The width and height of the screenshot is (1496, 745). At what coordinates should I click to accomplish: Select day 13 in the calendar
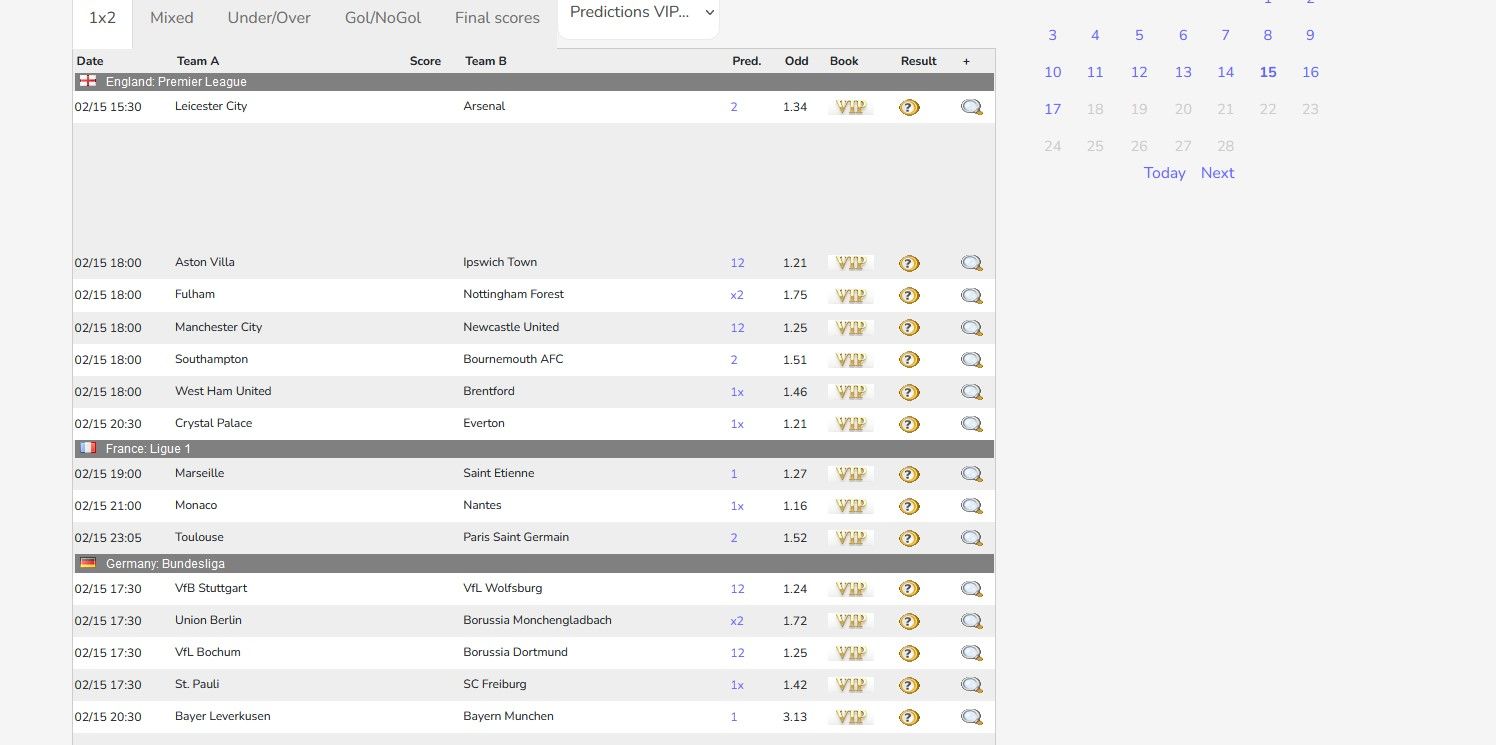1183,72
